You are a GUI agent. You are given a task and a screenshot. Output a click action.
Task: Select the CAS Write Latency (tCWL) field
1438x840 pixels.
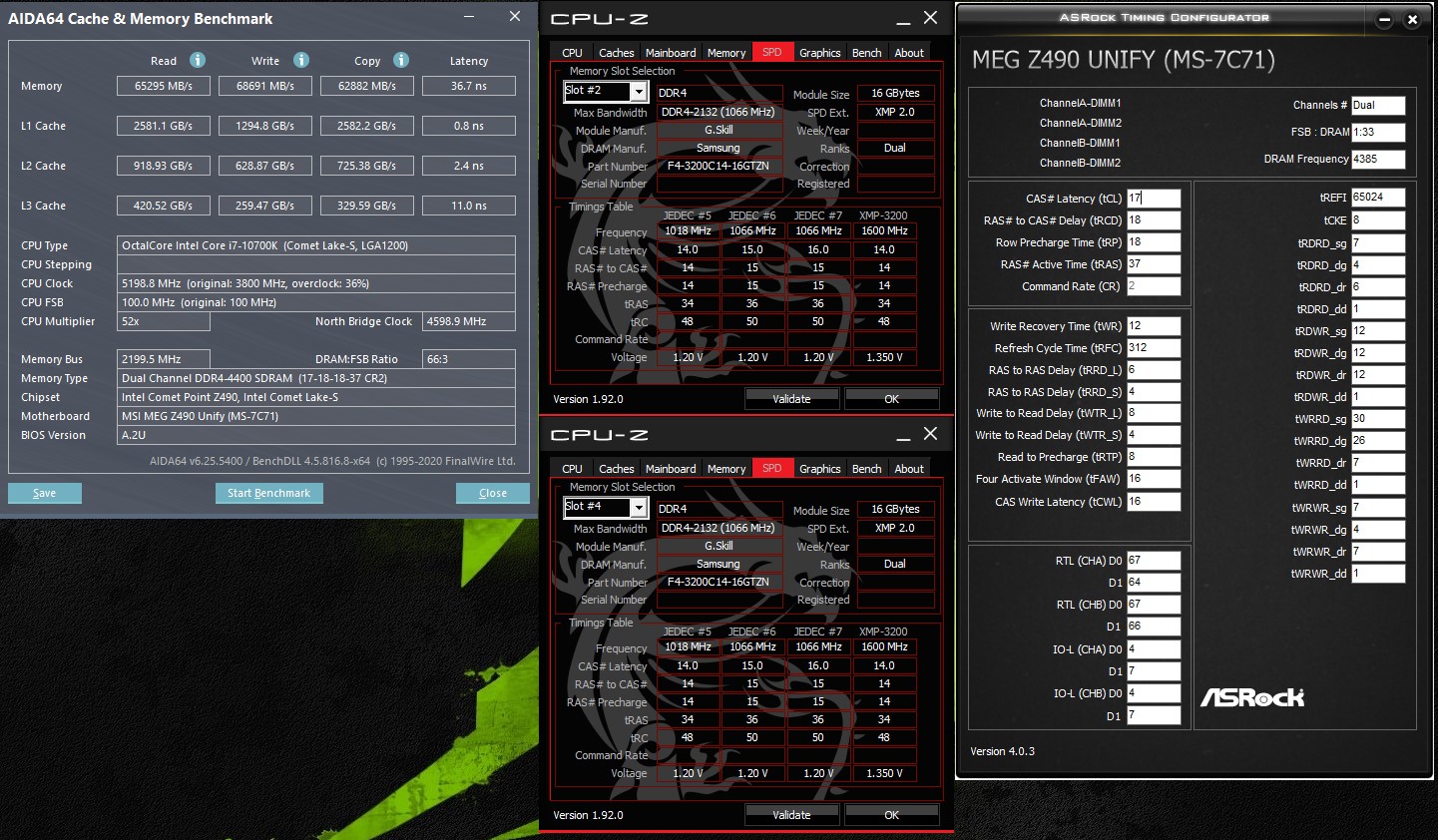click(1154, 502)
